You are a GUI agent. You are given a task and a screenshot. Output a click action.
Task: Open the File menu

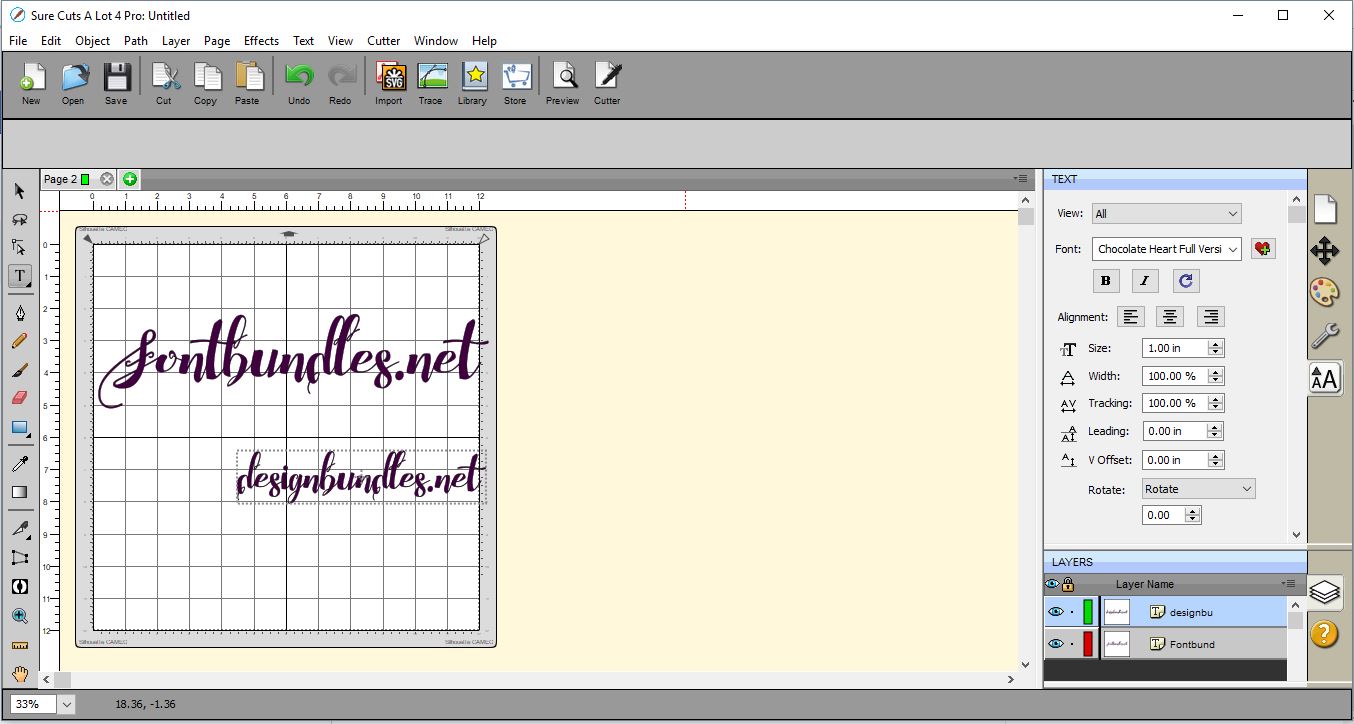[18, 41]
